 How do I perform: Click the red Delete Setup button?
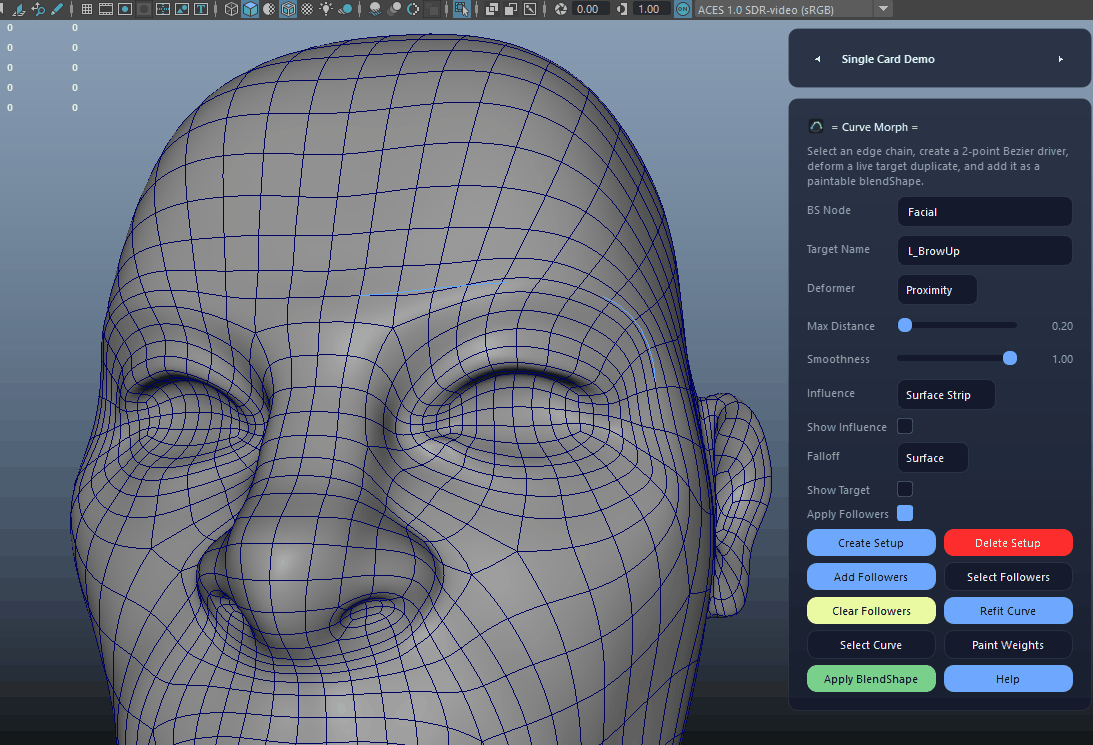pos(1008,543)
